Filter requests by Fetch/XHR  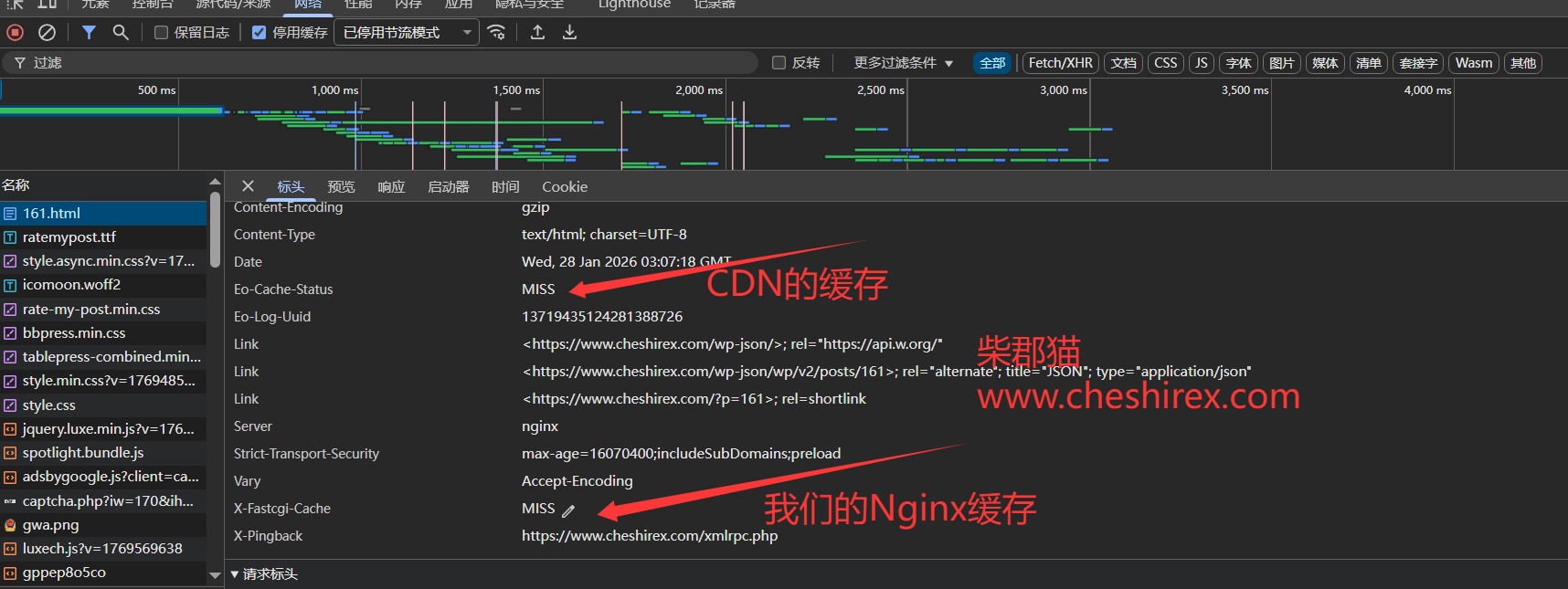click(x=1060, y=63)
